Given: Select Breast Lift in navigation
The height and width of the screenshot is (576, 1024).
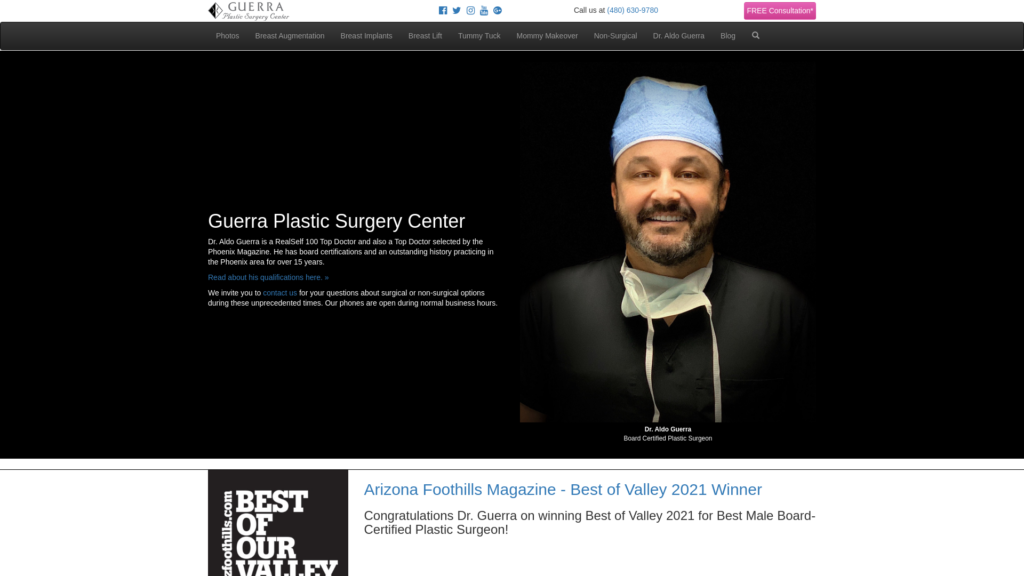Looking at the screenshot, I should click(x=425, y=36).
